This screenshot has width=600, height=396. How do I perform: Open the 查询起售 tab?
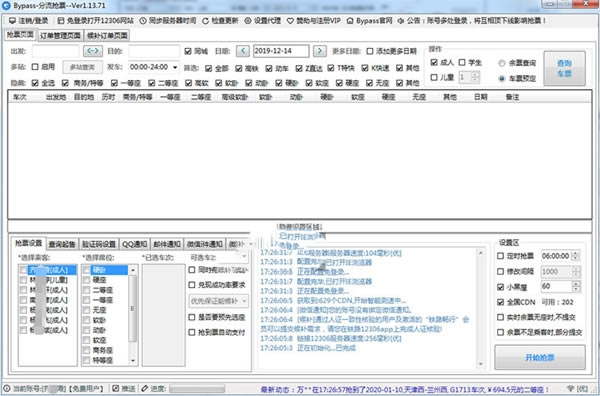pos(62,244)
